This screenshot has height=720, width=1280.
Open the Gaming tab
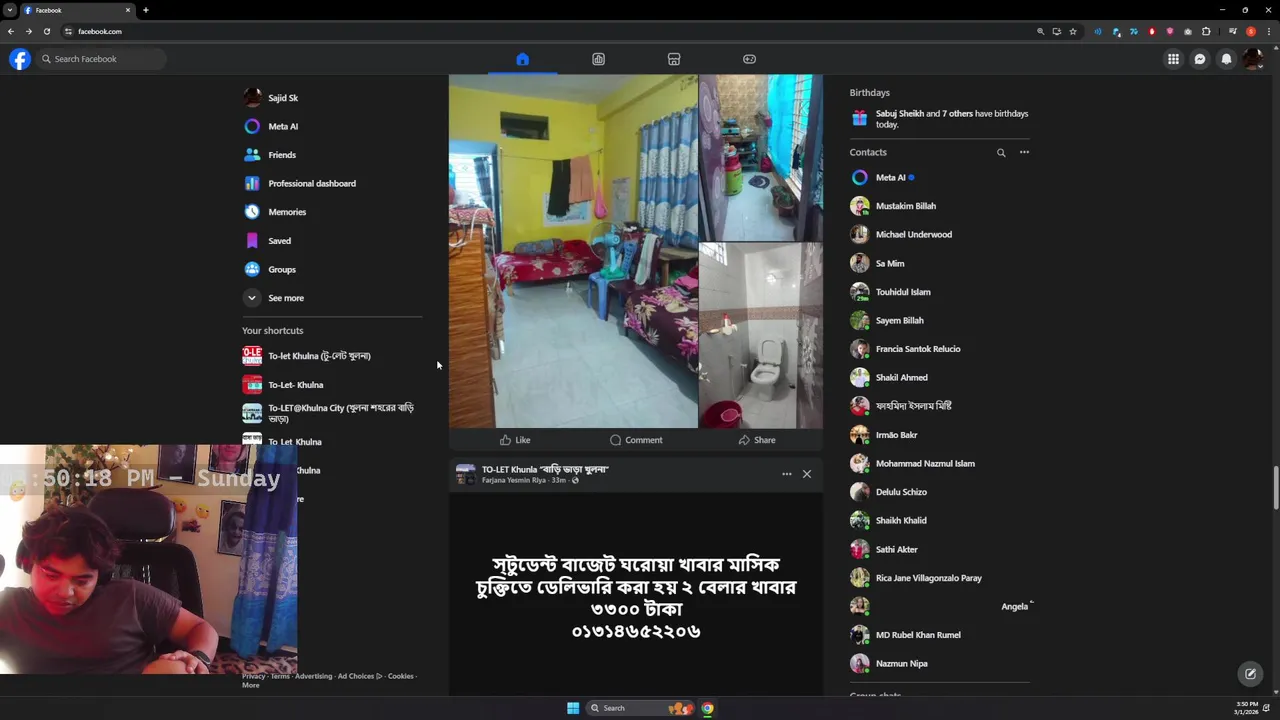point(749,59)
